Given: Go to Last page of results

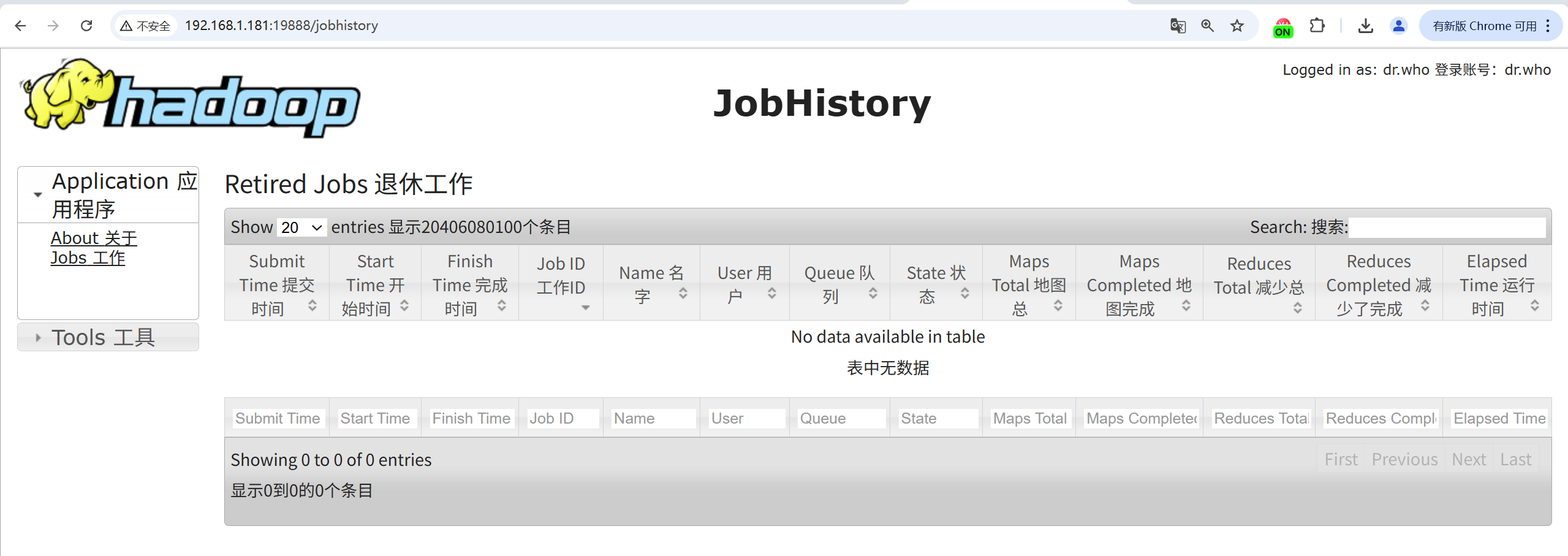Looking at the screenshot, I should point(1516,459).
